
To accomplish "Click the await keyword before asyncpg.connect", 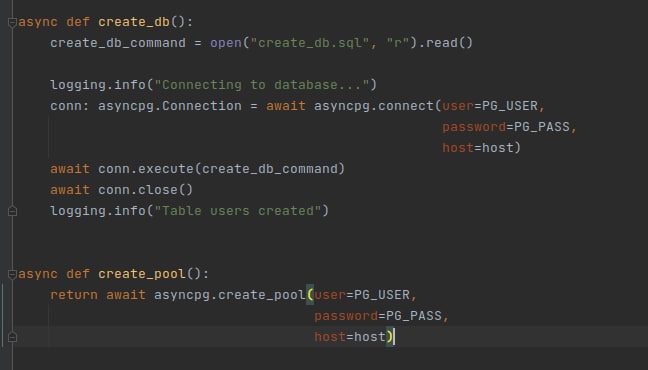I will click(286, 106).
